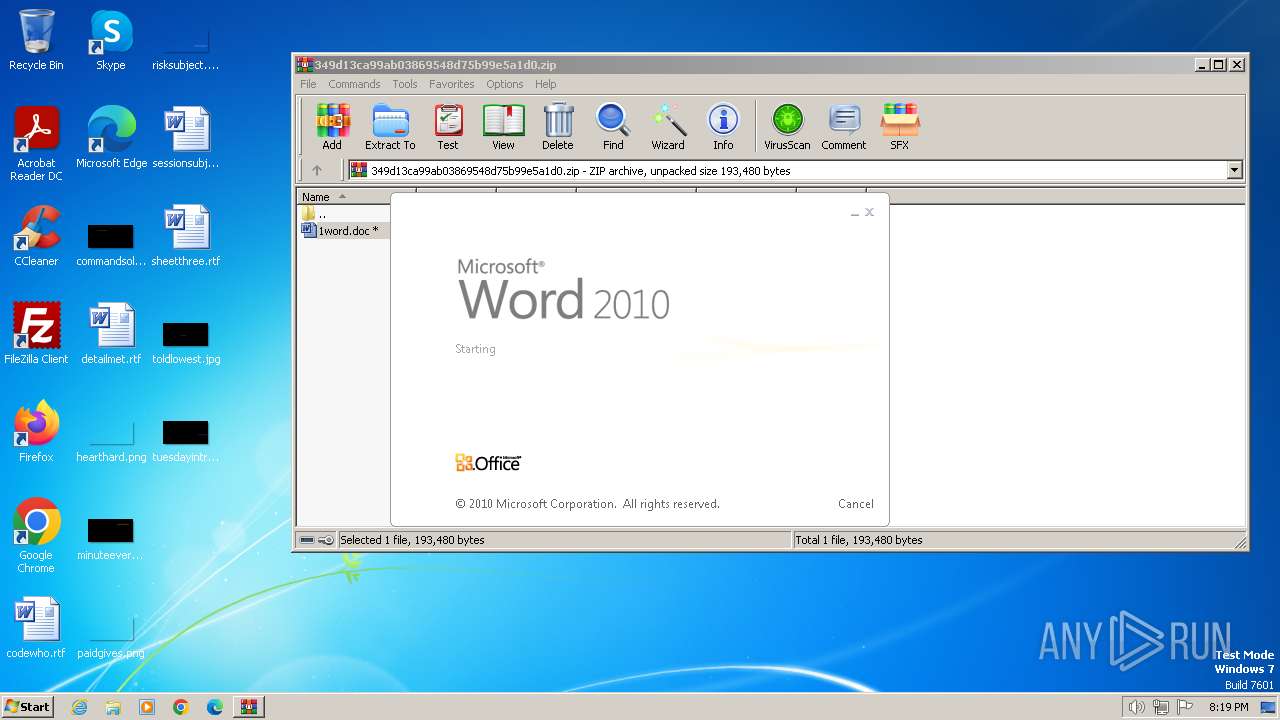Screen dimensions: 1280x720
Task: Select the sheetthree.rtf desktop file
Action: tap(186, 236)
